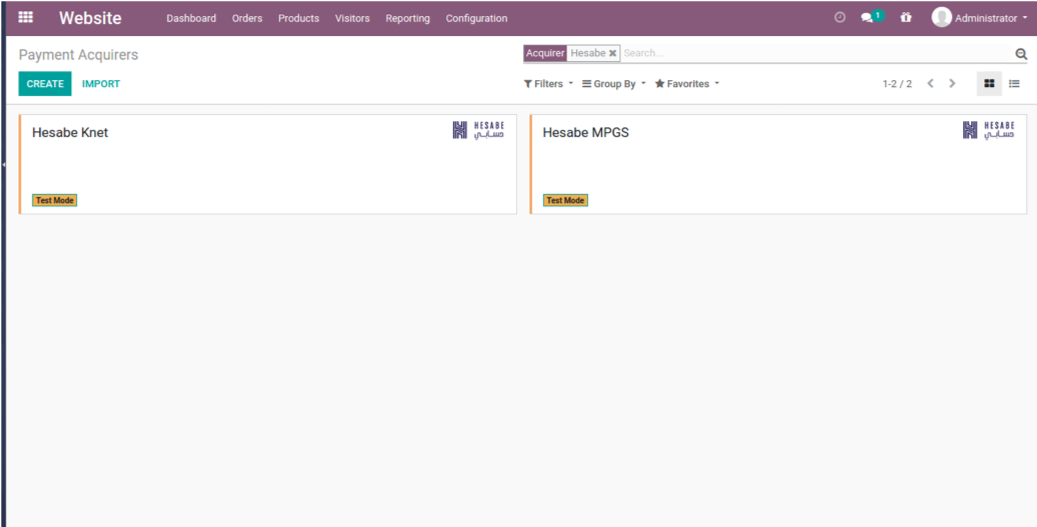Switch to list view
The width and height of the screenshot is (1037, 527).
tap(1014, 84)
